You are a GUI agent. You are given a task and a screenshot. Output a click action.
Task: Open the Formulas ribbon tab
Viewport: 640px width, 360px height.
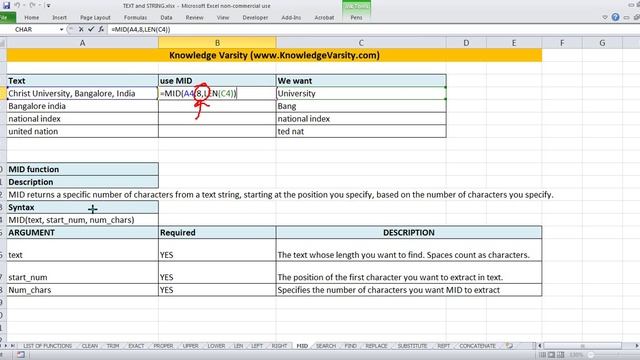coord(135,18)
